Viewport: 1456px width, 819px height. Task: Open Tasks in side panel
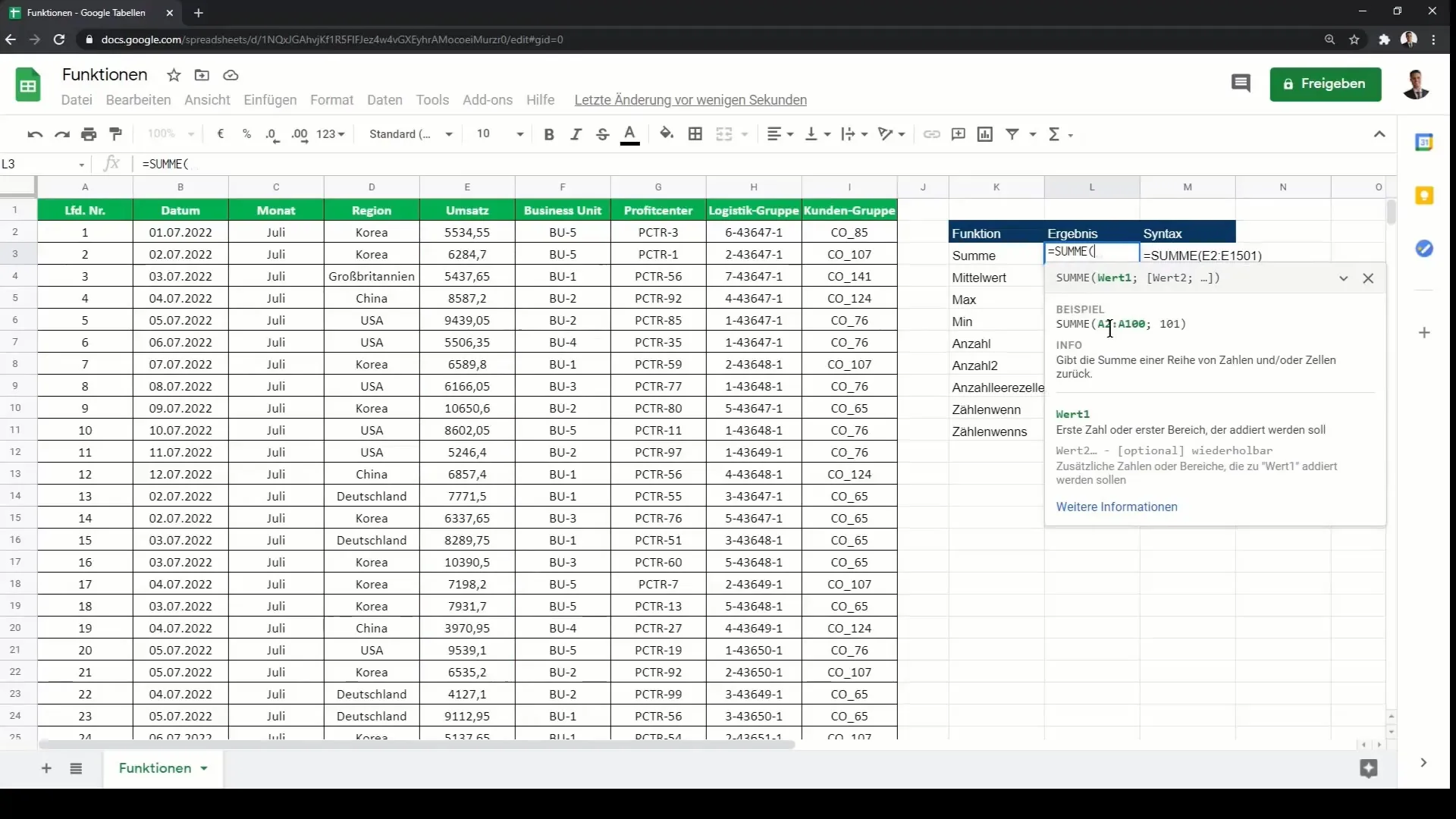[1424, 249]
